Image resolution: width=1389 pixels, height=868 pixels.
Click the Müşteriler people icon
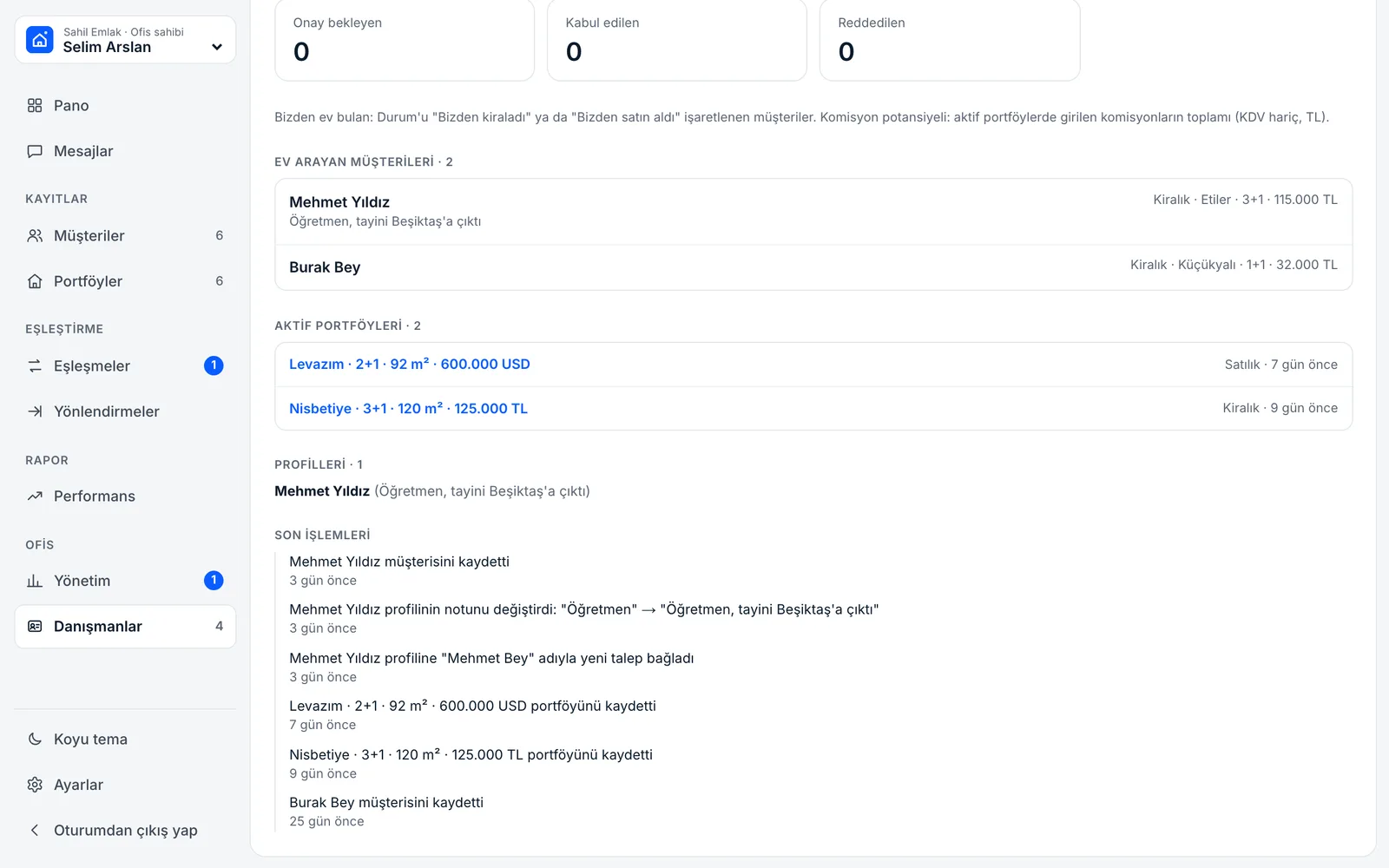35,235
